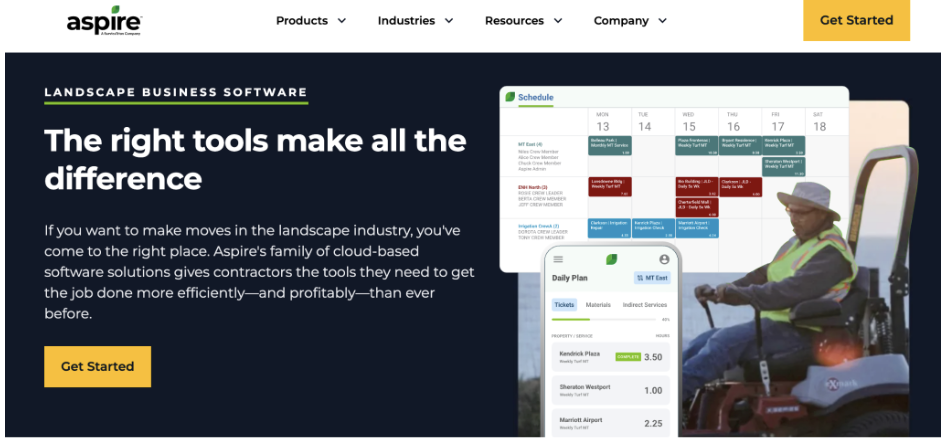Click Get Started below the hero paragraph
Image resolution: width=946 pixels, height=442 pixels.
point(97,366)
